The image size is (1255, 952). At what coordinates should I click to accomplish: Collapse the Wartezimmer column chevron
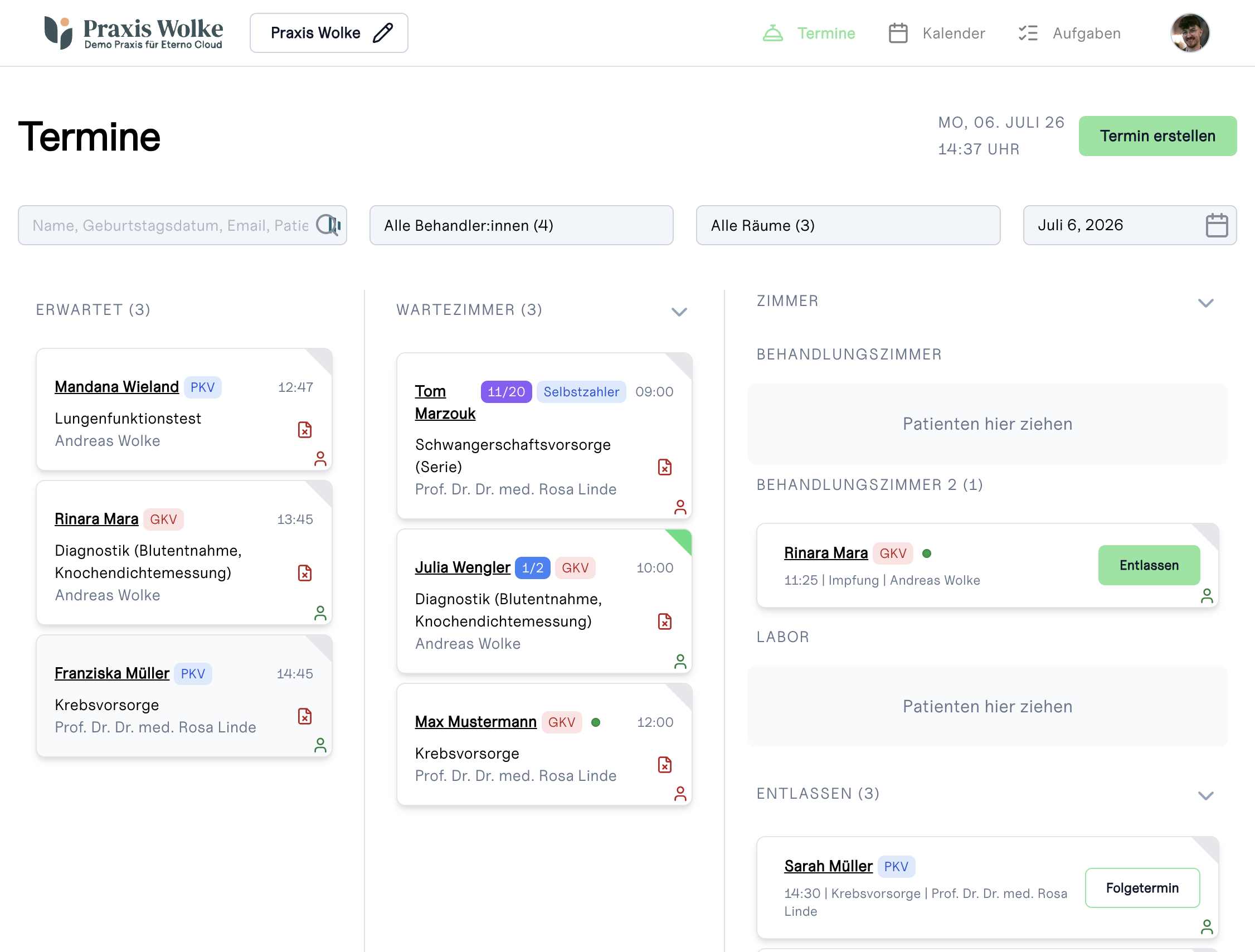point(679,312)
